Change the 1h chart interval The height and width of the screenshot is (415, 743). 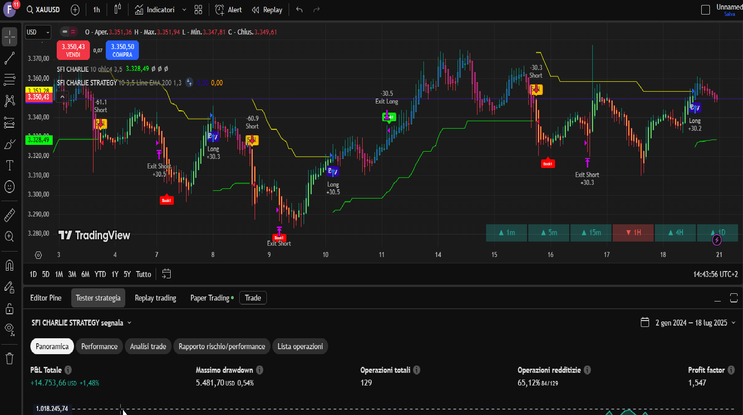coord(97,9)
